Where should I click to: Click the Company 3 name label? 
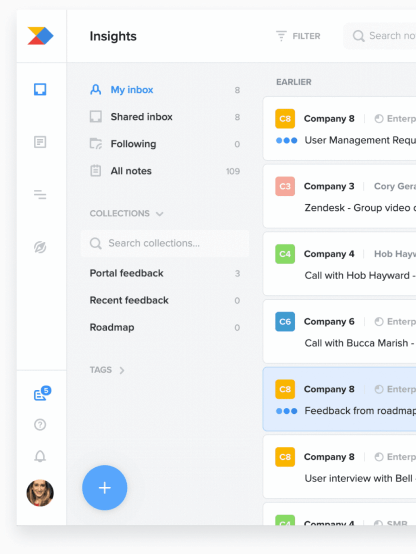tap(329, 186)
